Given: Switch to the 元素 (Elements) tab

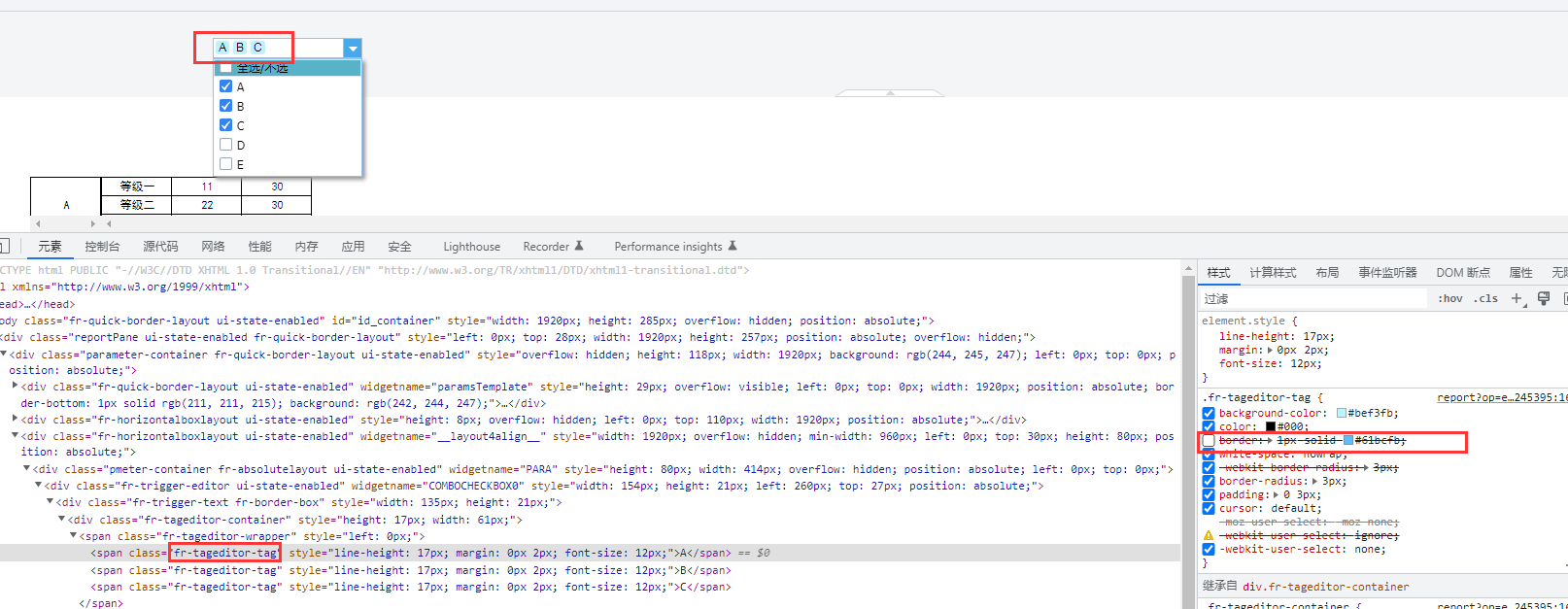Looking at the screenshot, I should pos(50,247).
